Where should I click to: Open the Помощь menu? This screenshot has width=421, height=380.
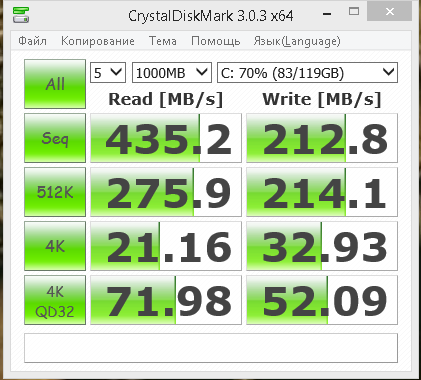click(215, 41)
